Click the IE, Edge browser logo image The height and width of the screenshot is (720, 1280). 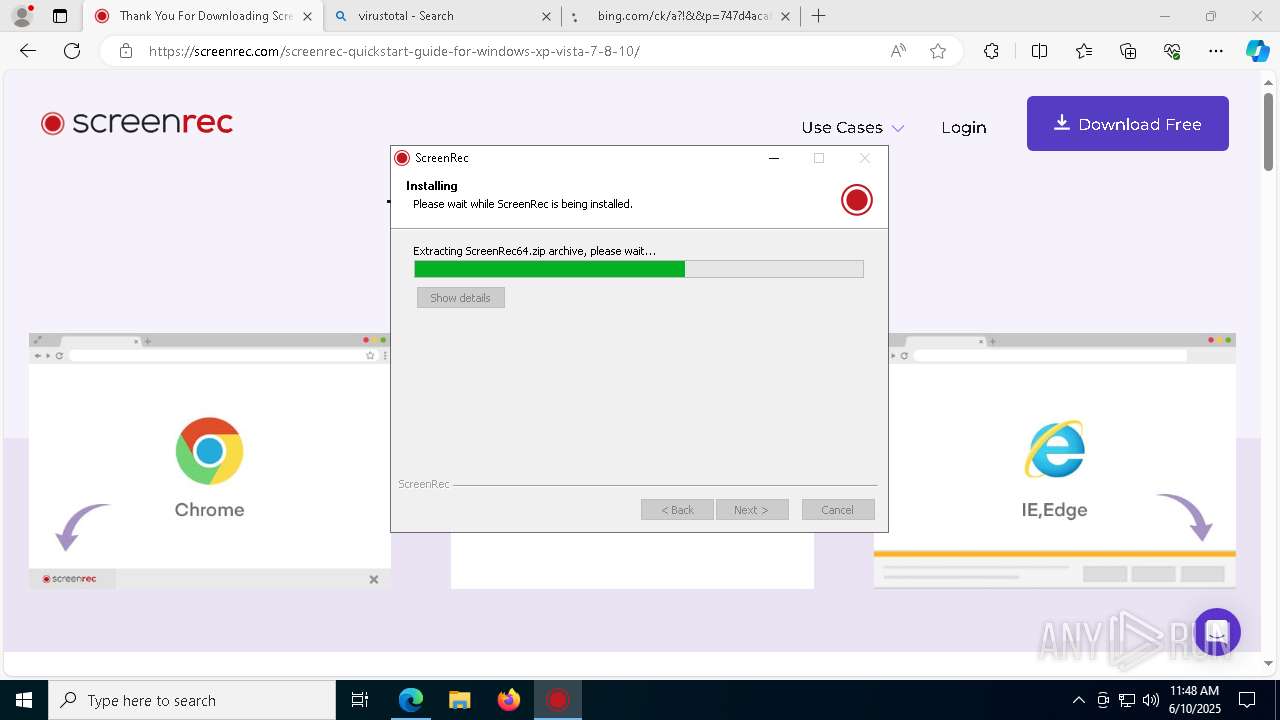tap(1054, 450)
